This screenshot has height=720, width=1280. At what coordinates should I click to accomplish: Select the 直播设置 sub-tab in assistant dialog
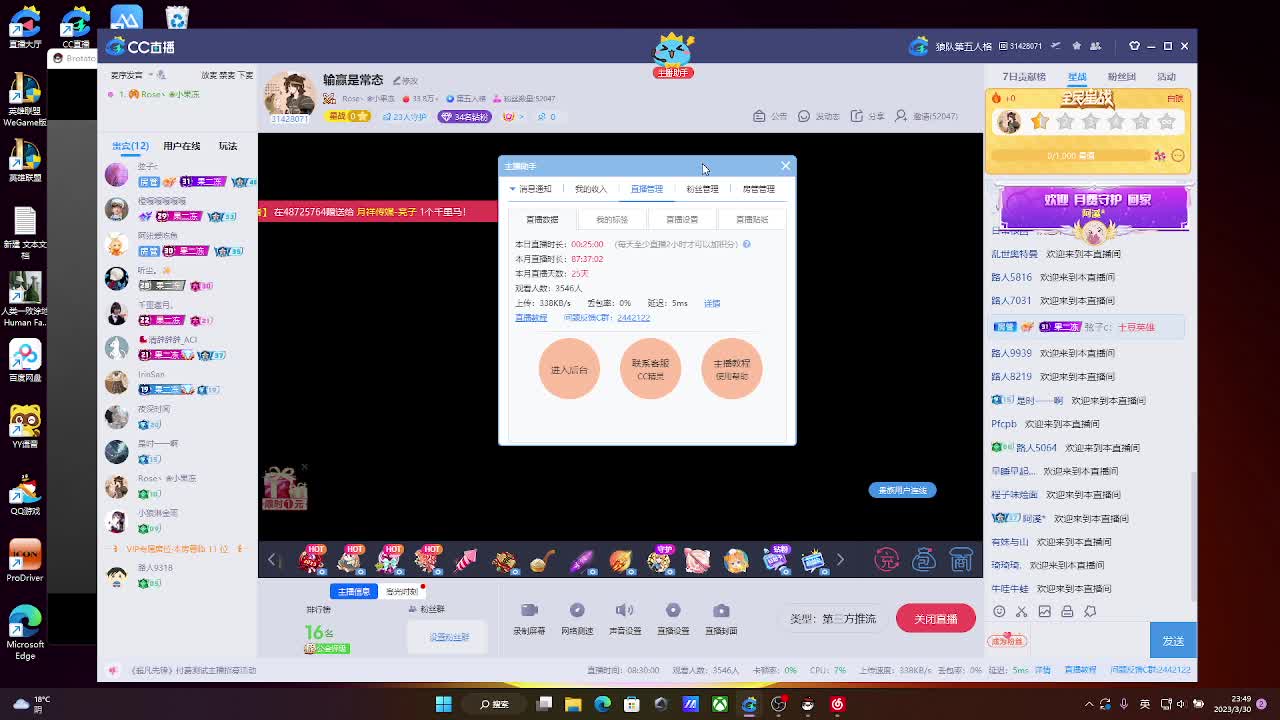click(682, 219)
